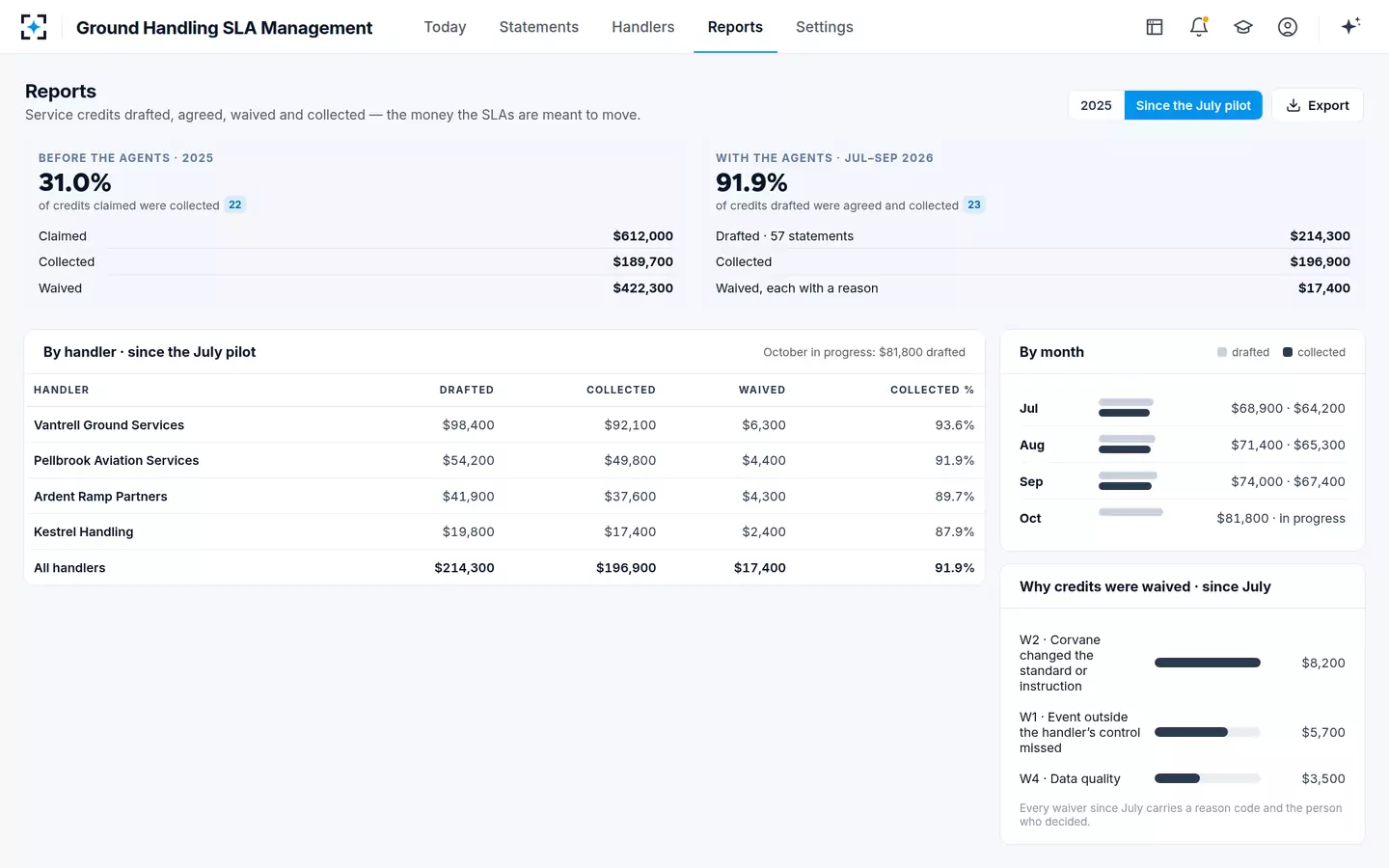
Task: Click the W2 Corvane waiver bar
Action: click(1208, 663)
